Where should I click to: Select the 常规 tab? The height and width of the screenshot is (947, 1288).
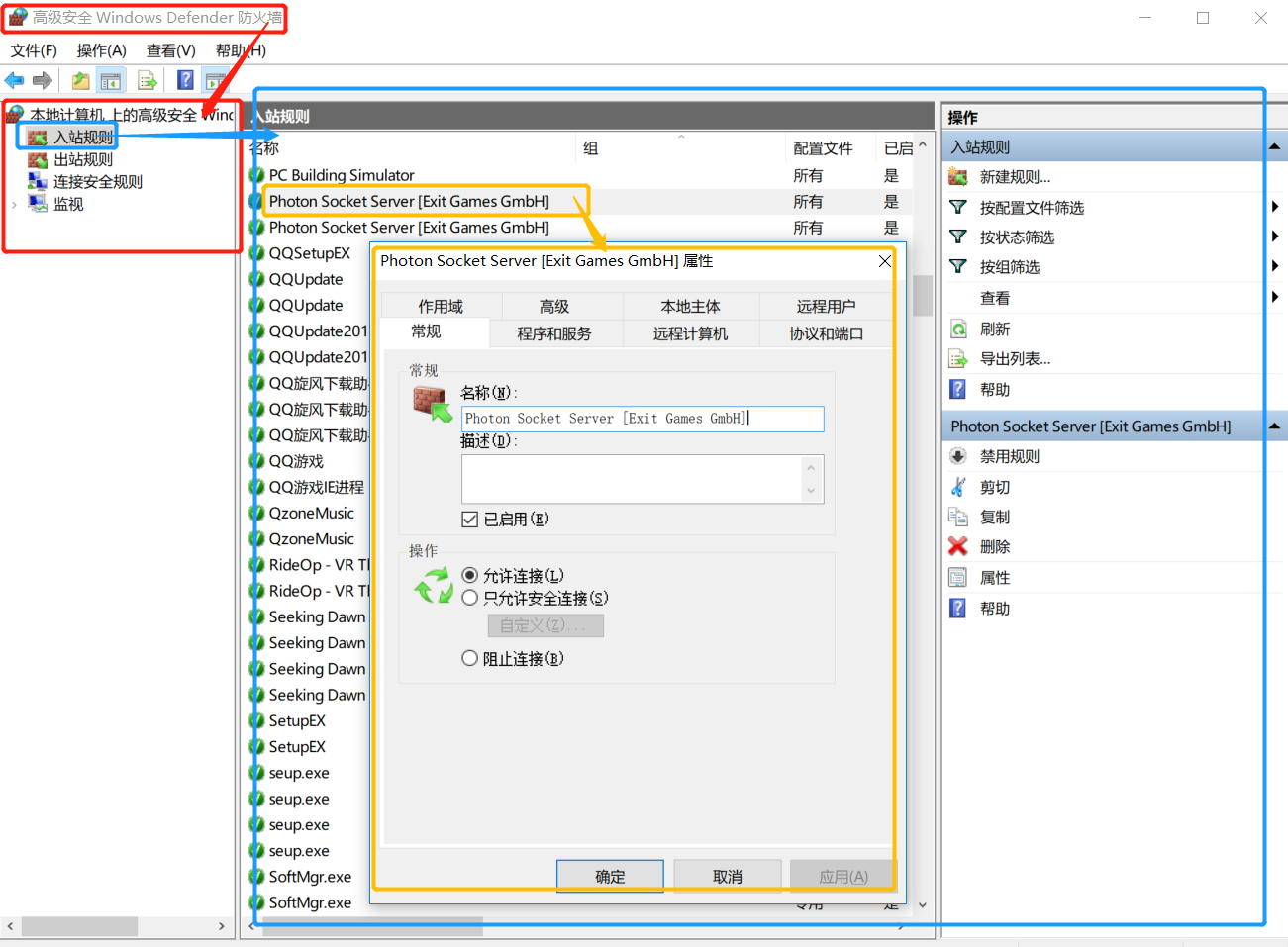pos(427,331)
